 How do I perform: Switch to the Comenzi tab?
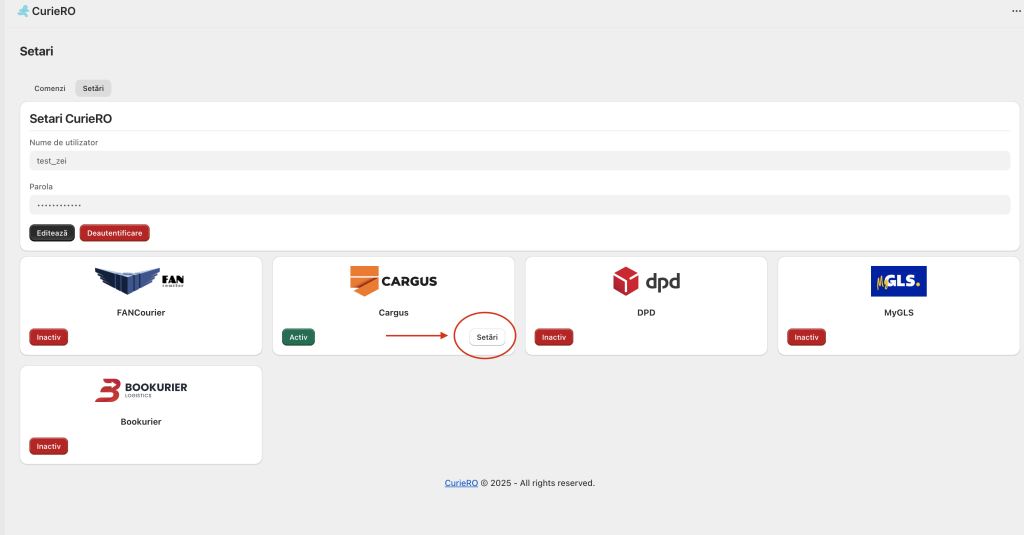pyautogui.click(x=50, y=88)
